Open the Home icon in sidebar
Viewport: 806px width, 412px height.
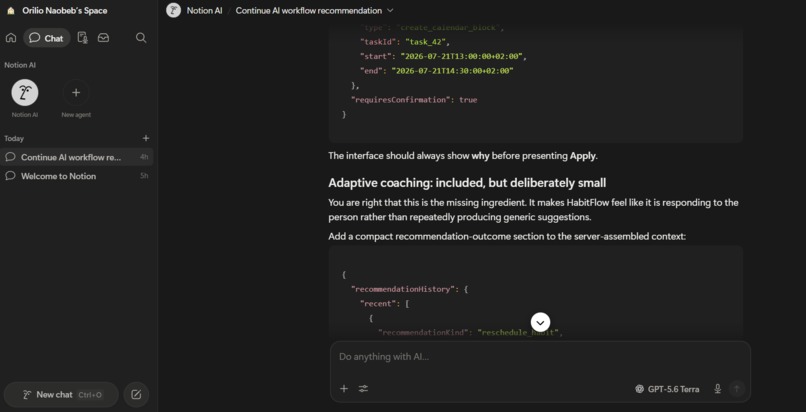tap(11, 38)
